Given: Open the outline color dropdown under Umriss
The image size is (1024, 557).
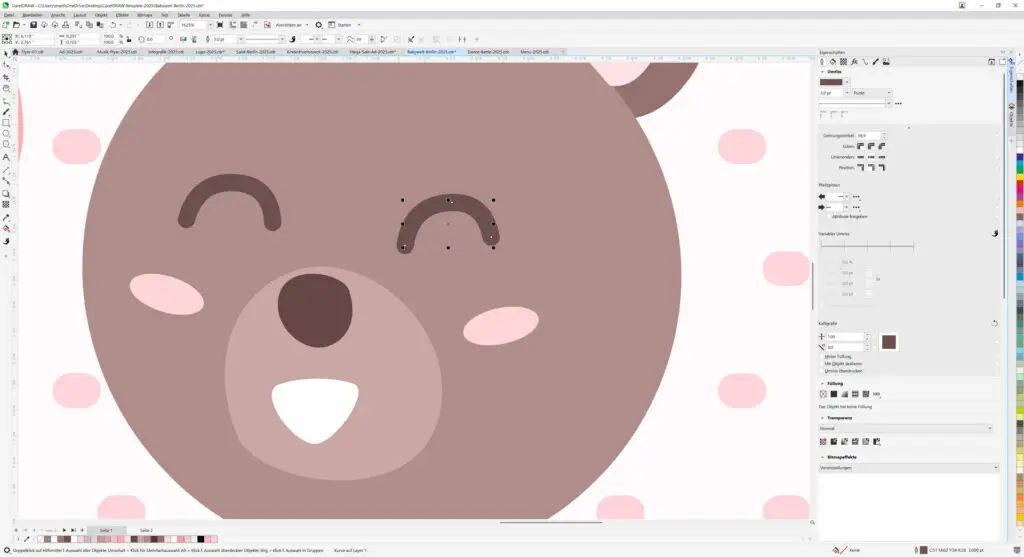Looking at the screenshot, I should [x=847, y=82].
